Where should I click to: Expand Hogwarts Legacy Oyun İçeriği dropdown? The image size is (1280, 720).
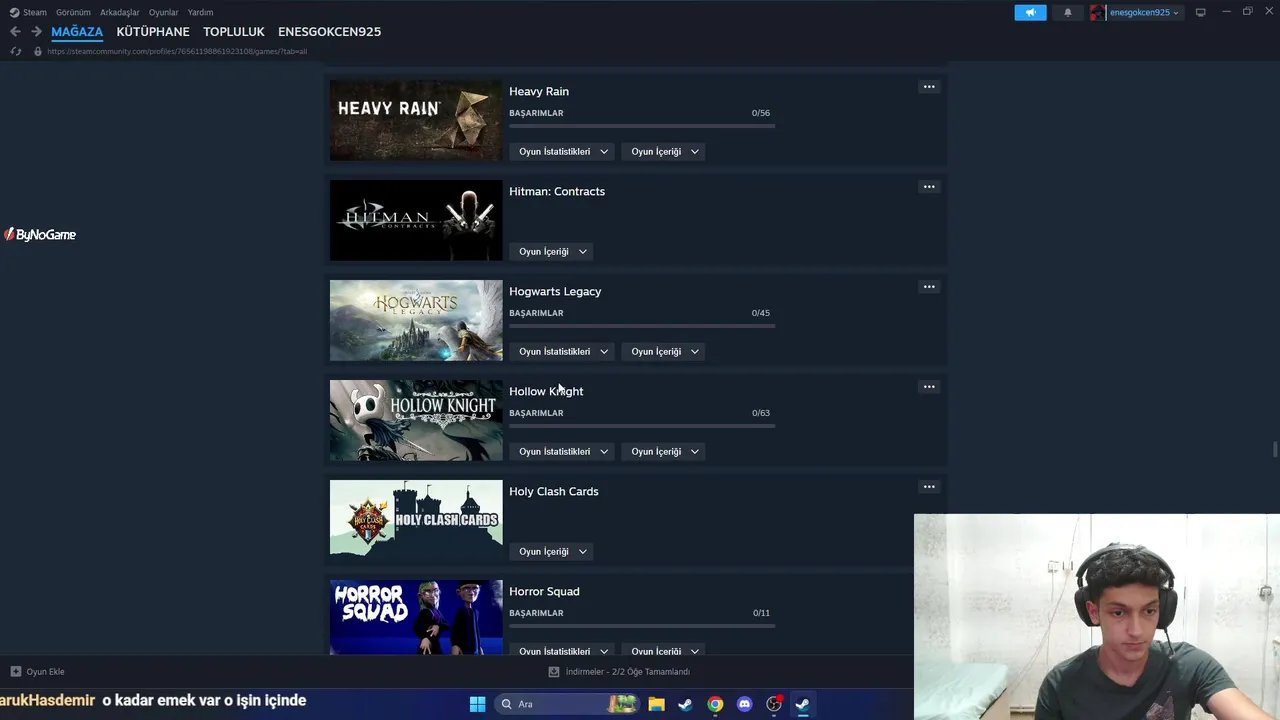[664, 351]
